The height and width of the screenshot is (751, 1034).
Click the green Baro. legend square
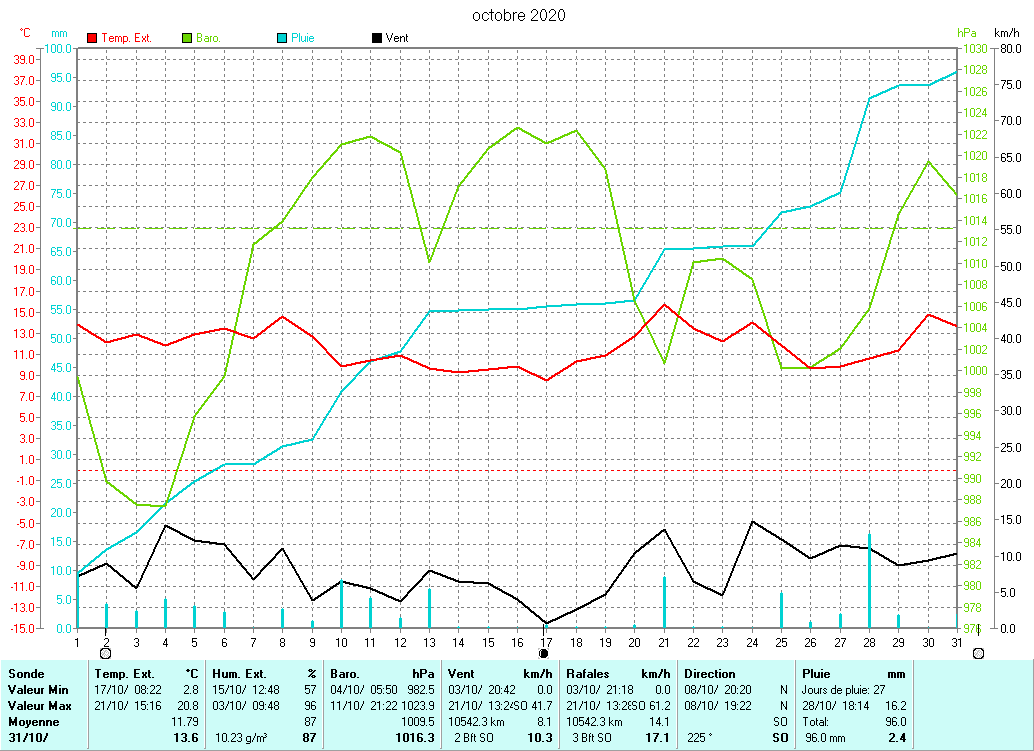click(187, 38)
